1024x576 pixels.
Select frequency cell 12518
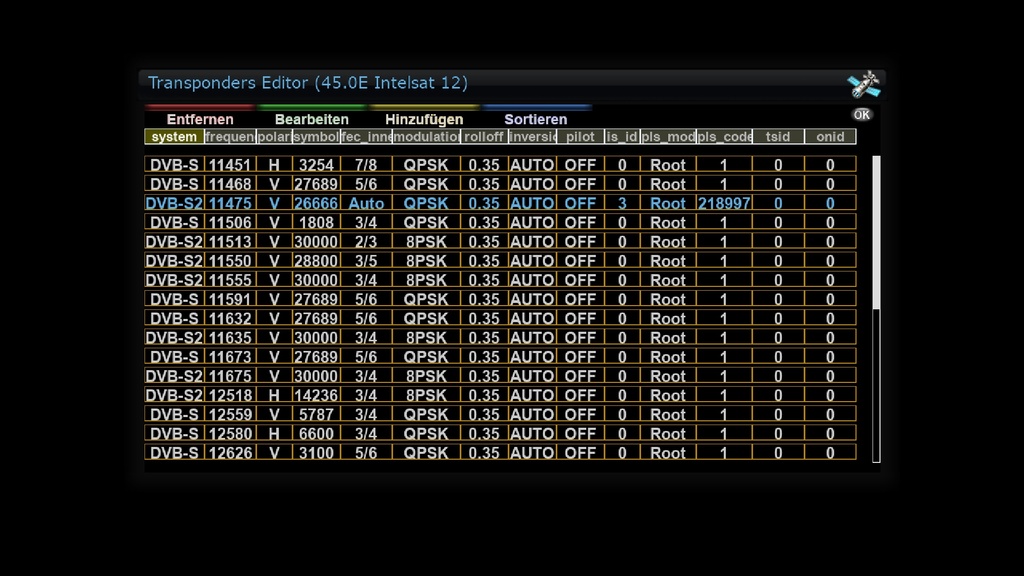tap(230, 396)
